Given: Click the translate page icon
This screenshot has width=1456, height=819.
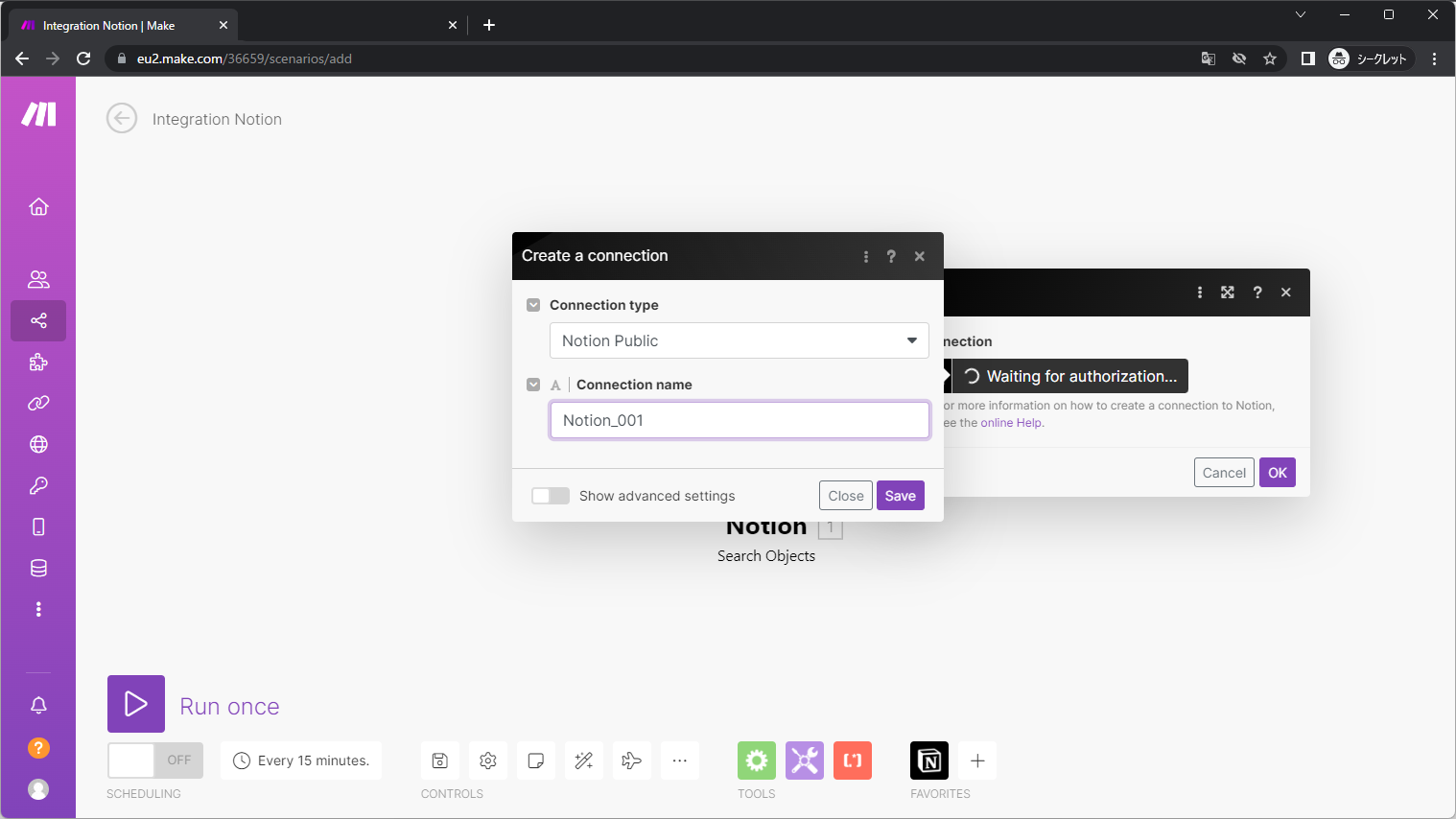Looking at the screenshot, I should pos(1209,58).
